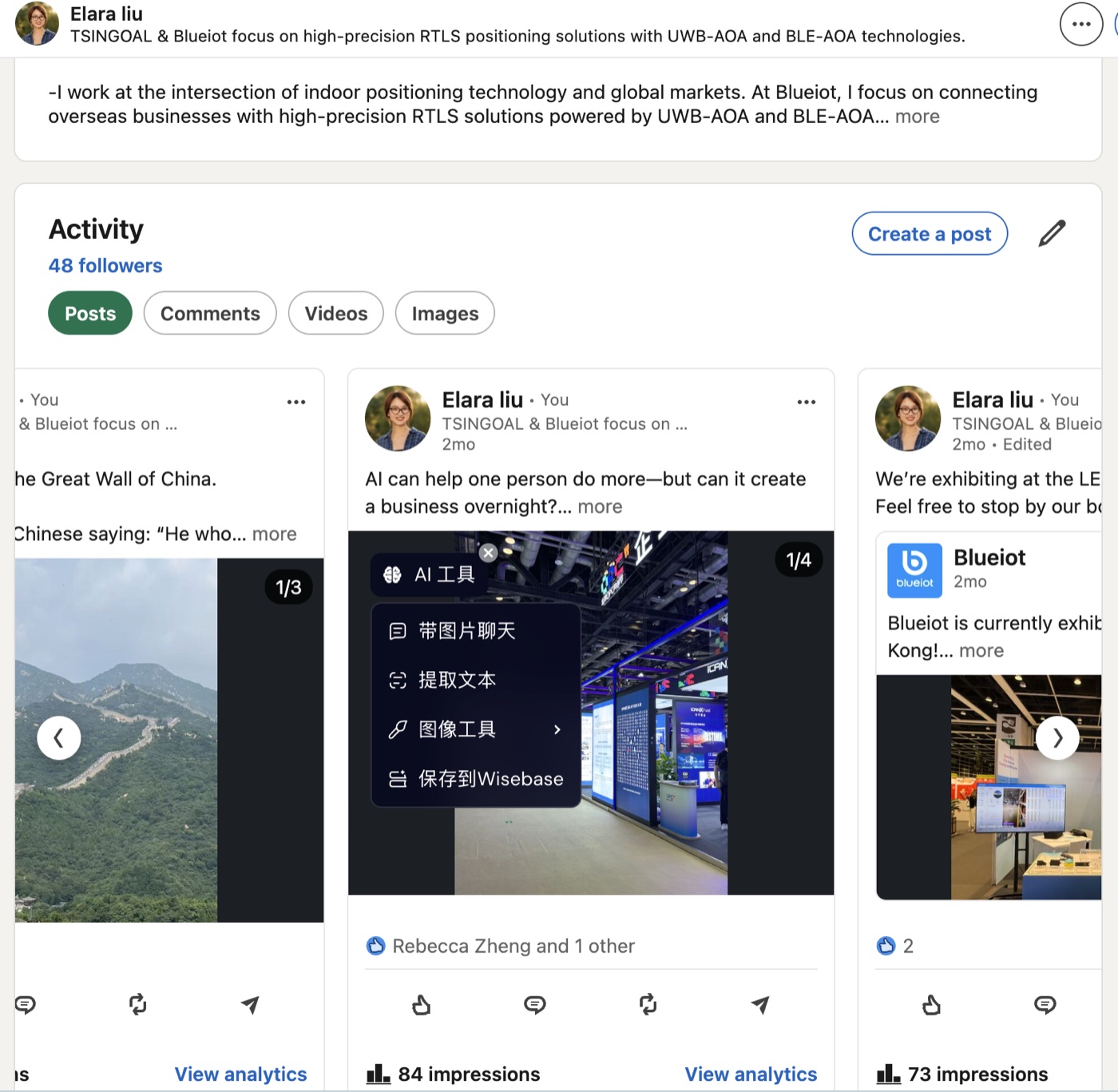Comment on the Great Wall of China post

[26, 1004]
